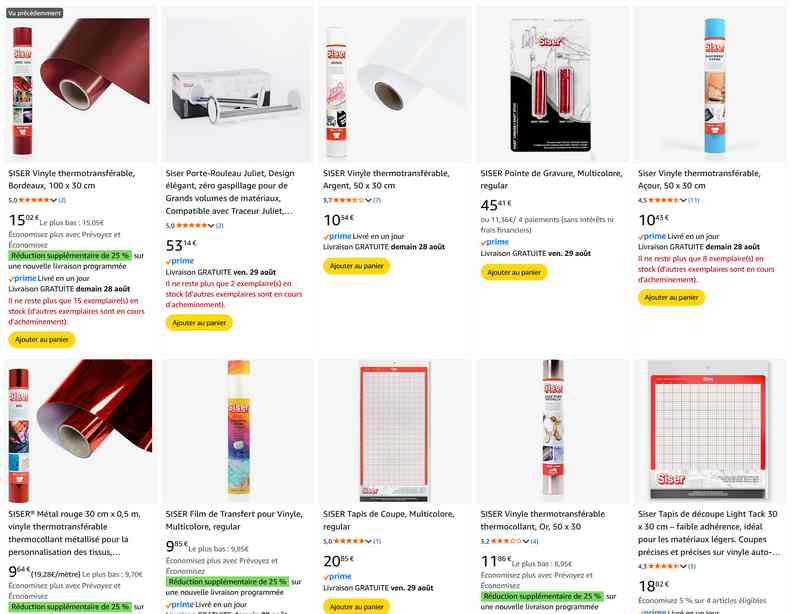Open the Siser Porte-Rouleau Juliet product image
Viewport: 795px width, 614px height.
[237, 85]
